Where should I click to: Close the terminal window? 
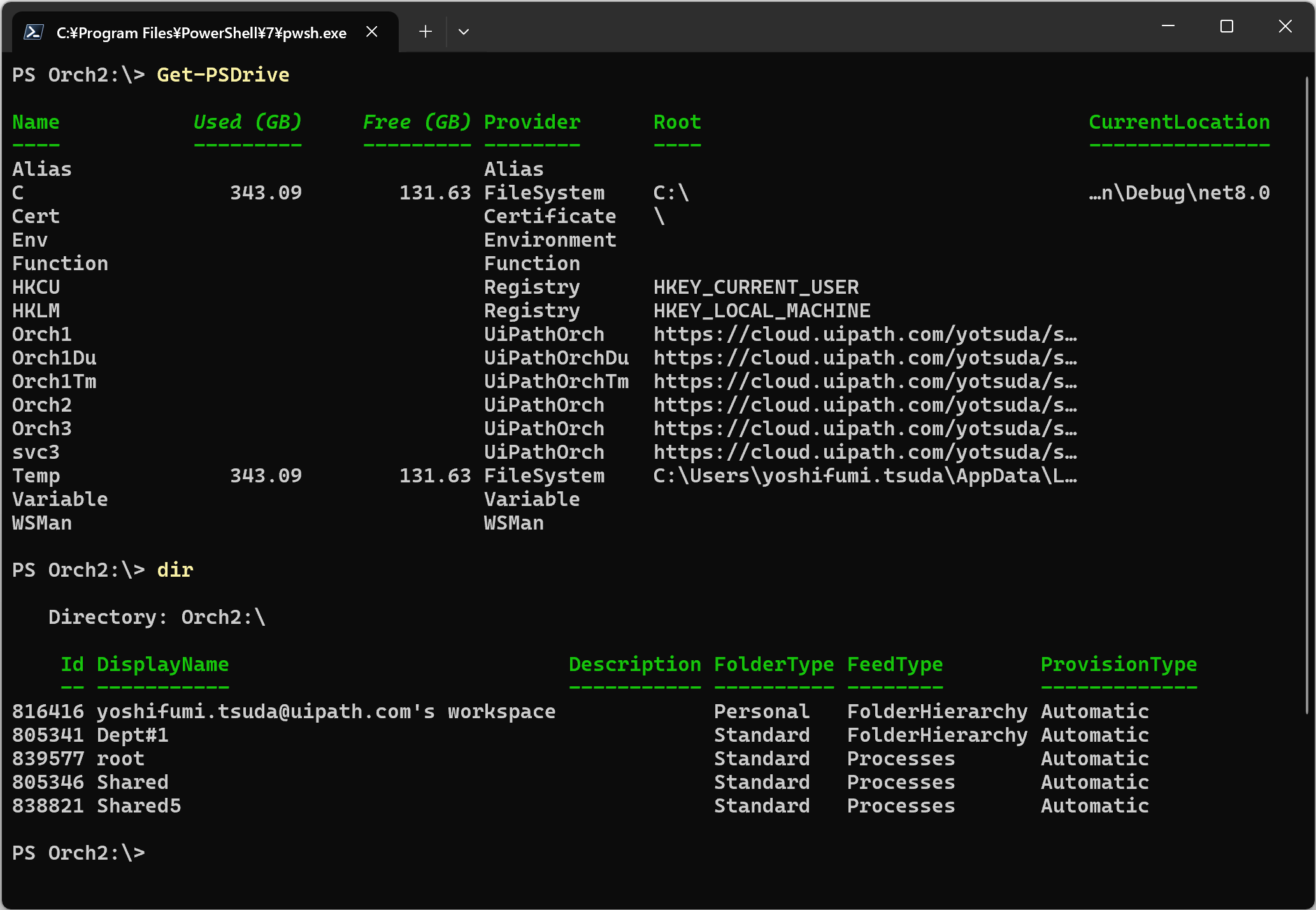tap(1285, 26)
